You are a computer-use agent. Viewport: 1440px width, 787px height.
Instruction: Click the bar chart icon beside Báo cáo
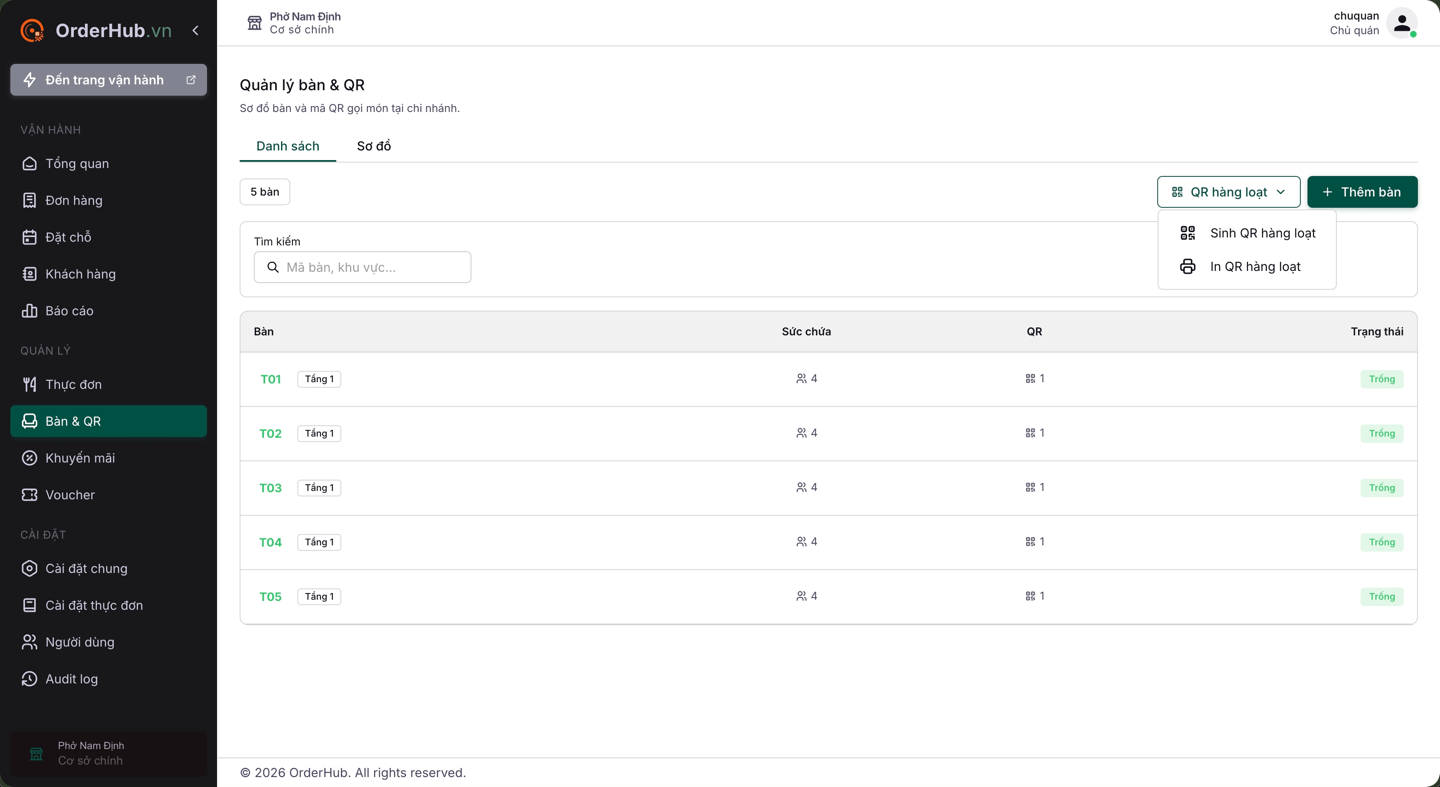click(x=29, y=311)
